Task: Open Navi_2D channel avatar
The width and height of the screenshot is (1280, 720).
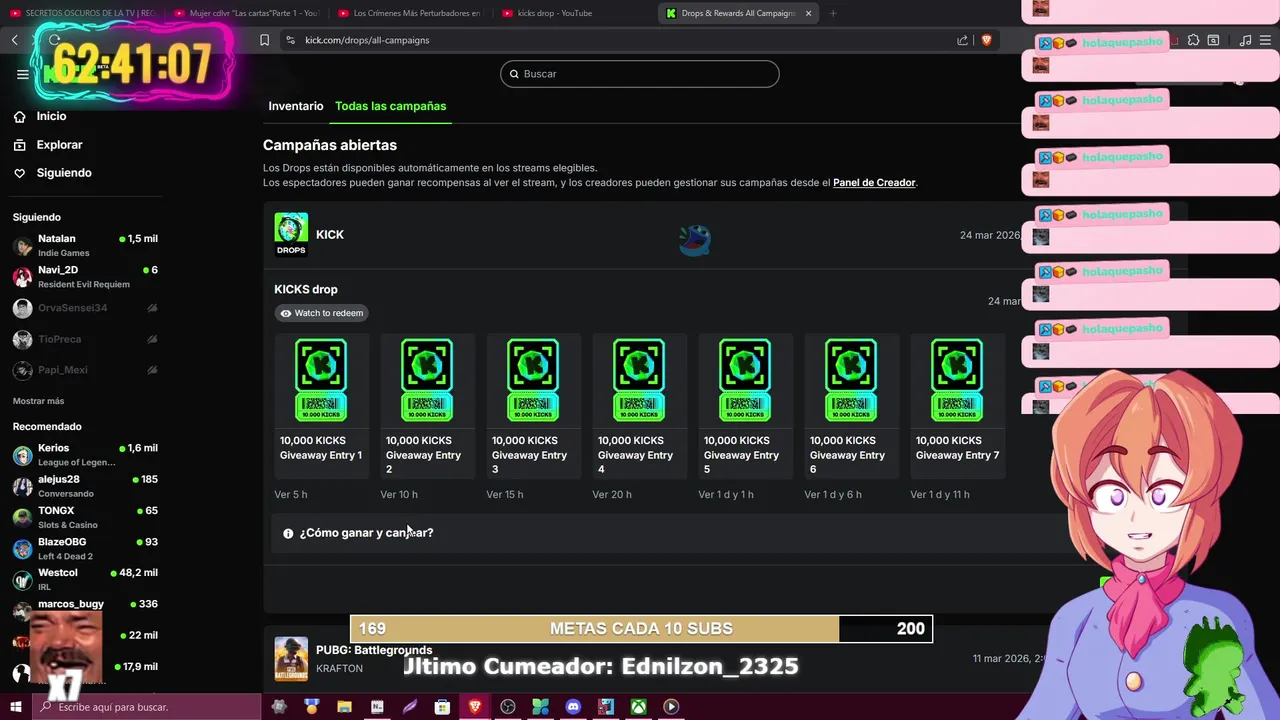Action: tap(22, 276)
